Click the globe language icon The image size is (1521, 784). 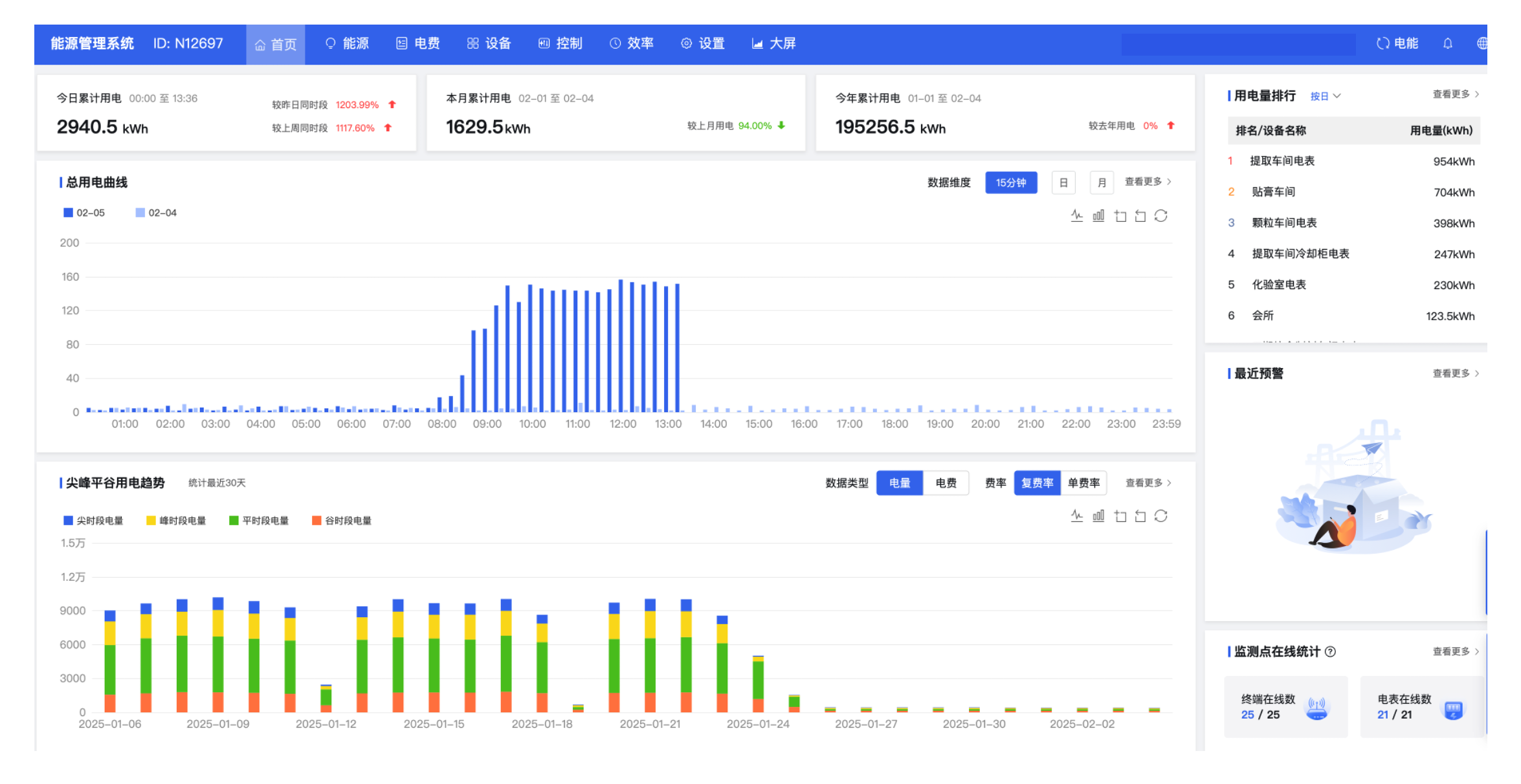1482,43
